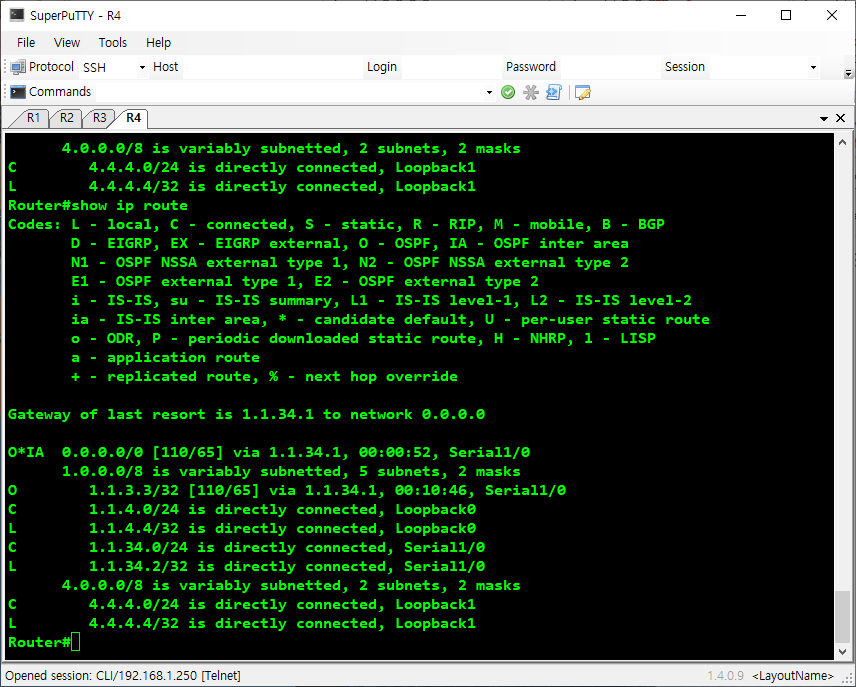Screen dimensions: 856x687
Task: Click the Protocol computer icon
Action: tap(17, 67)
